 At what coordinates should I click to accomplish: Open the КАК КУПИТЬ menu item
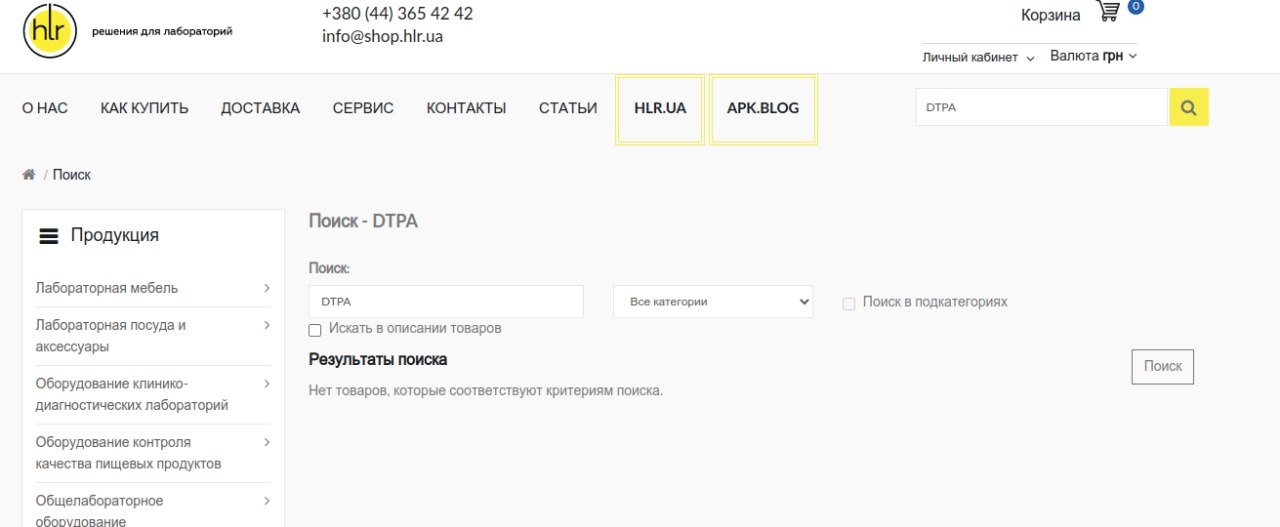pos(144,108)
